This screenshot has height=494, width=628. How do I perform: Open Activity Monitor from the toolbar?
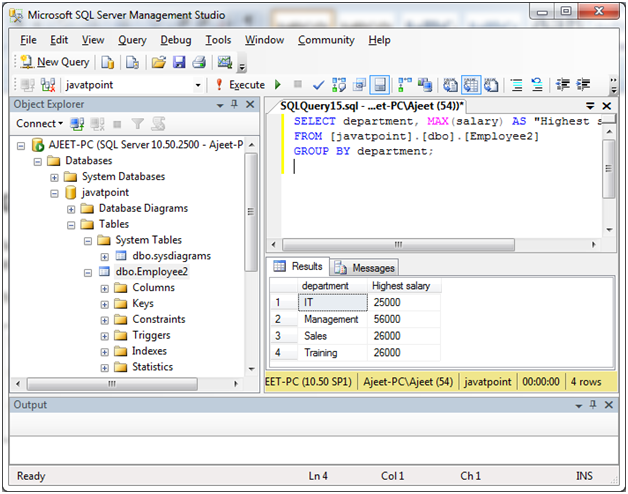pyautogui.click(x=225, y=62)
